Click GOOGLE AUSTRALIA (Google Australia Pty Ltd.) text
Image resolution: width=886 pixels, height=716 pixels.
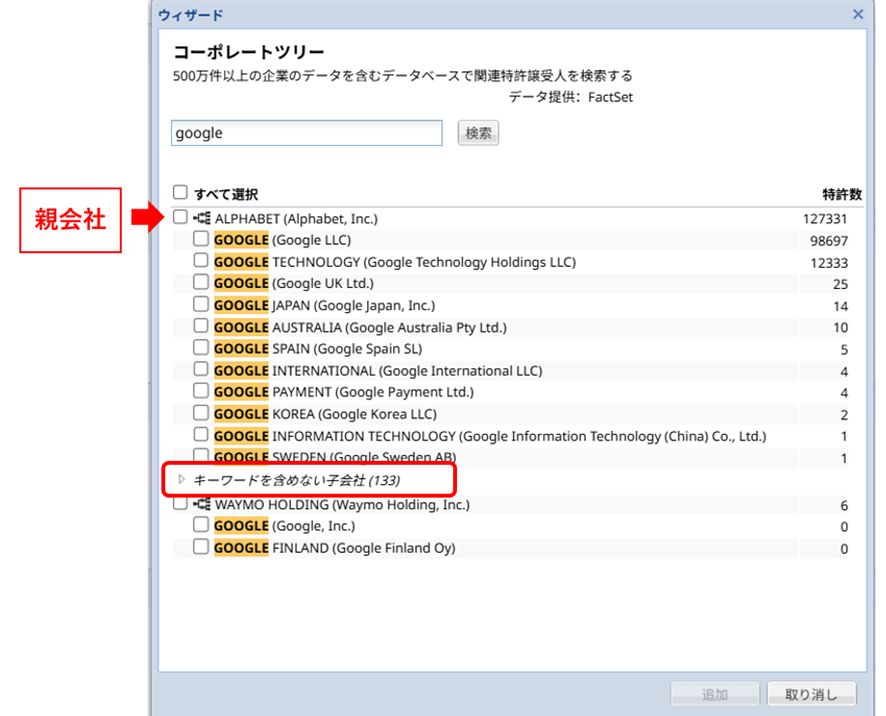click(361, 328)
